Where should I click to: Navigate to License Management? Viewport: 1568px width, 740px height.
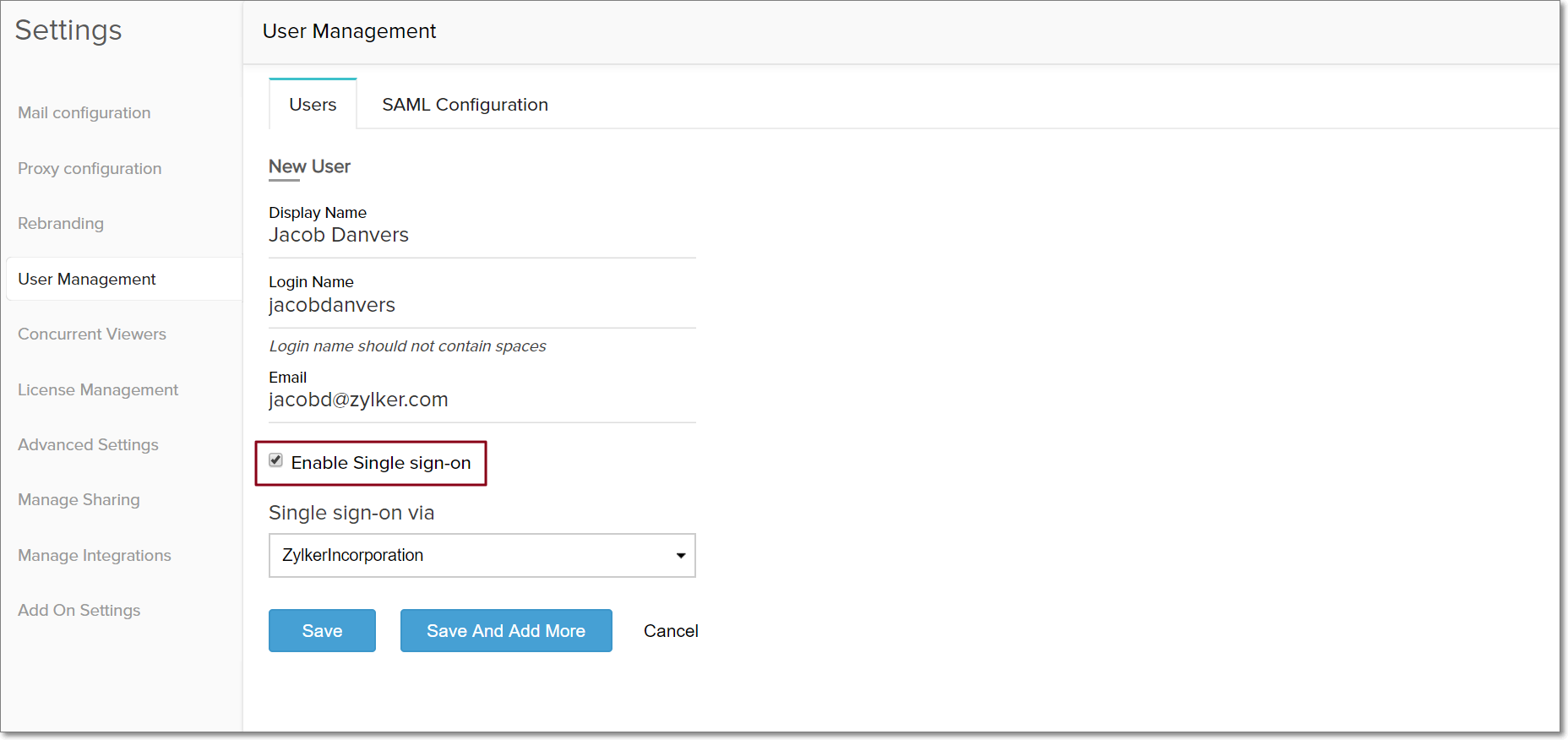pyautogui.click(x=98, y=390)
